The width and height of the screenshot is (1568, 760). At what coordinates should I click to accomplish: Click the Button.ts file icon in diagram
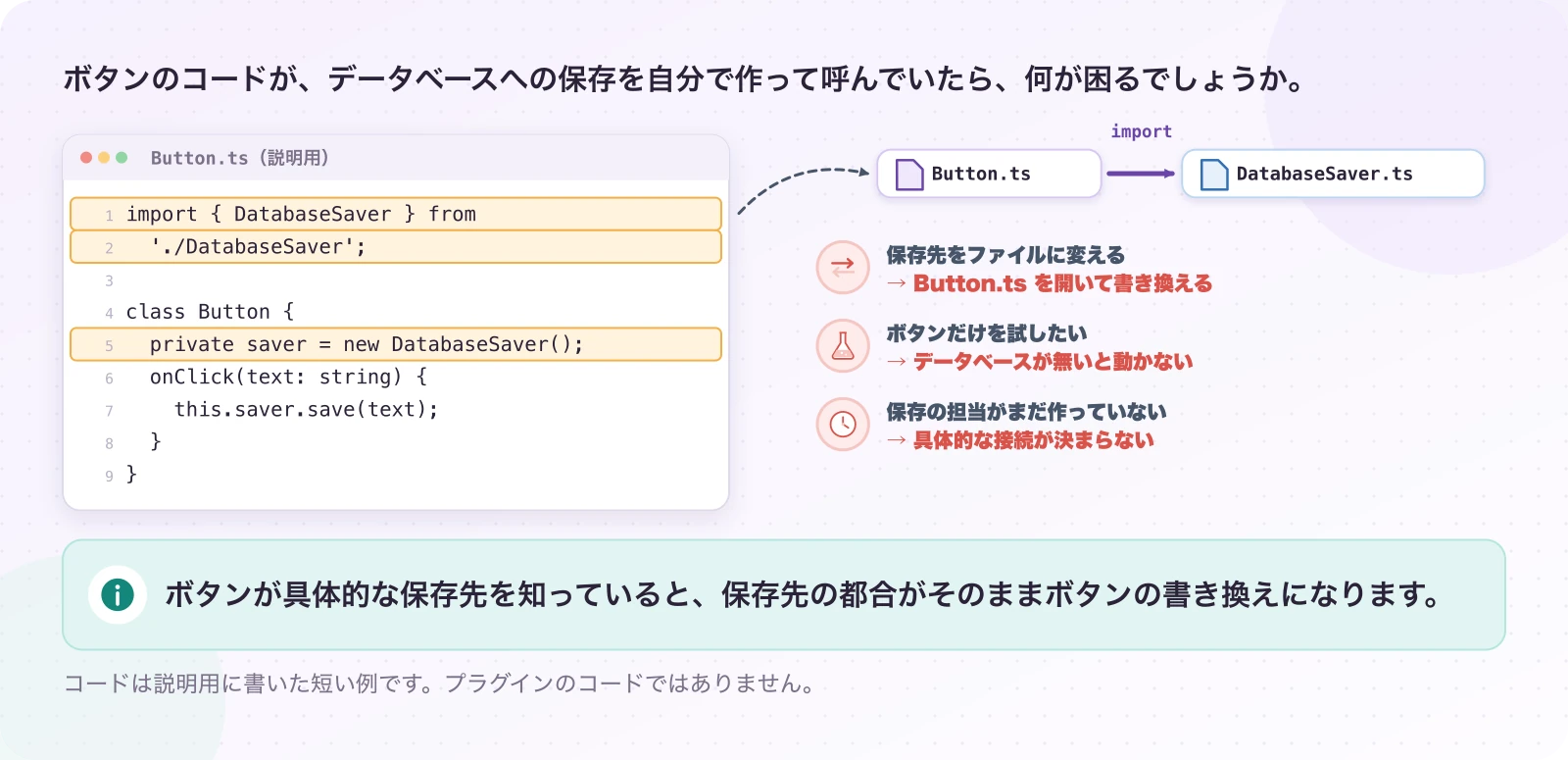(909, 174)
